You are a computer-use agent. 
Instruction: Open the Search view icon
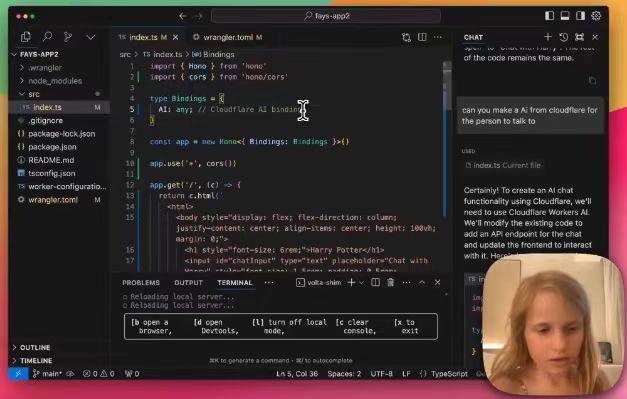pyautogui.click(x=47, y=37)
